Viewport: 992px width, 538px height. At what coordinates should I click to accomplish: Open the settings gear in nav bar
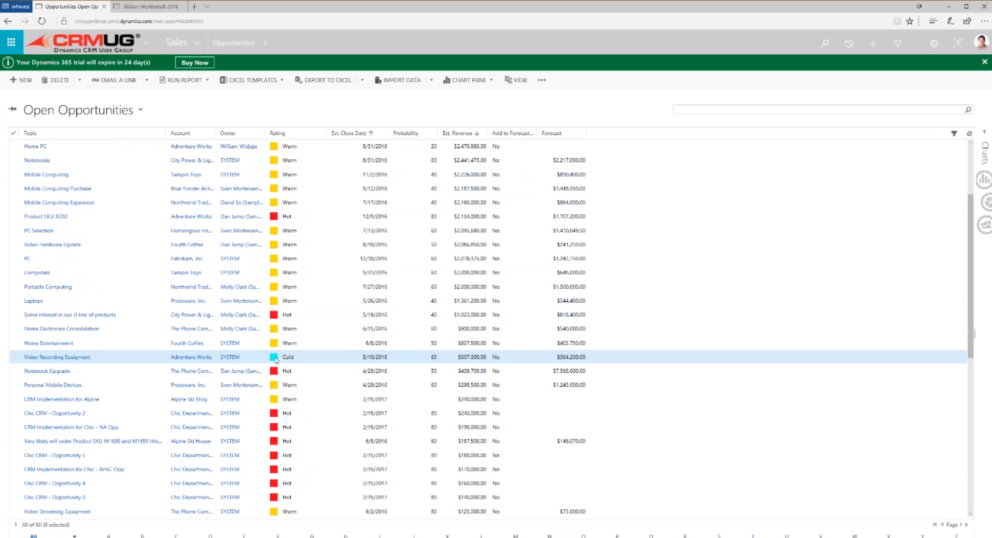point(934,43)
